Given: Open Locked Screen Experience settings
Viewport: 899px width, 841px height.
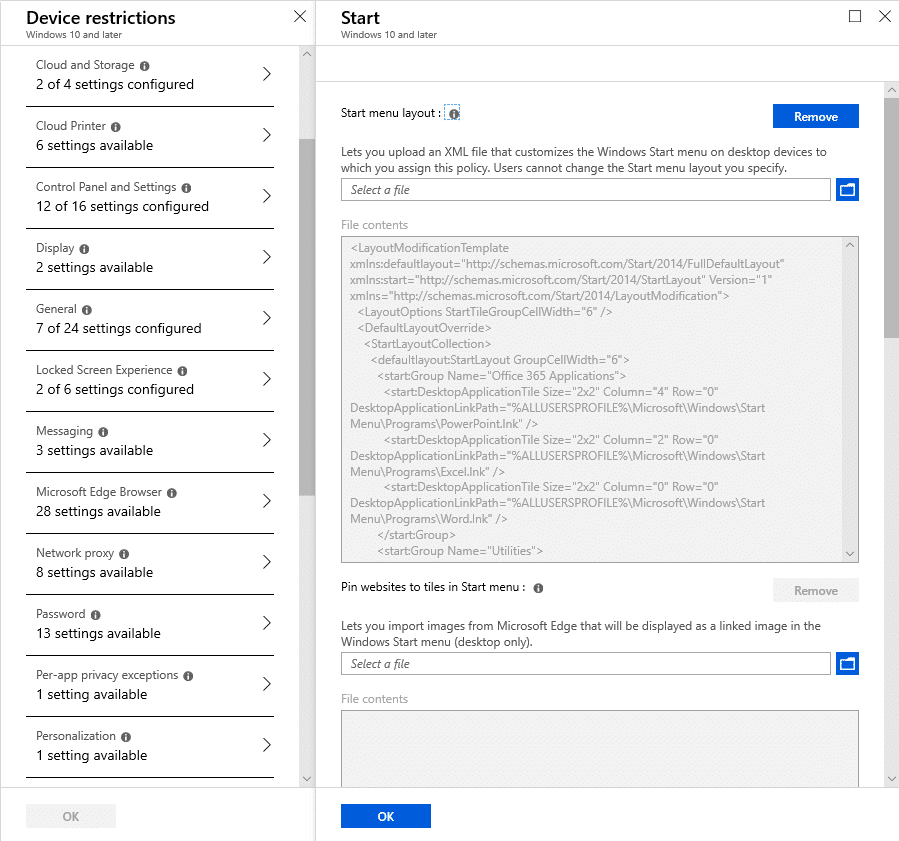Looking at the screenshot, I should (x=150, y=380).
